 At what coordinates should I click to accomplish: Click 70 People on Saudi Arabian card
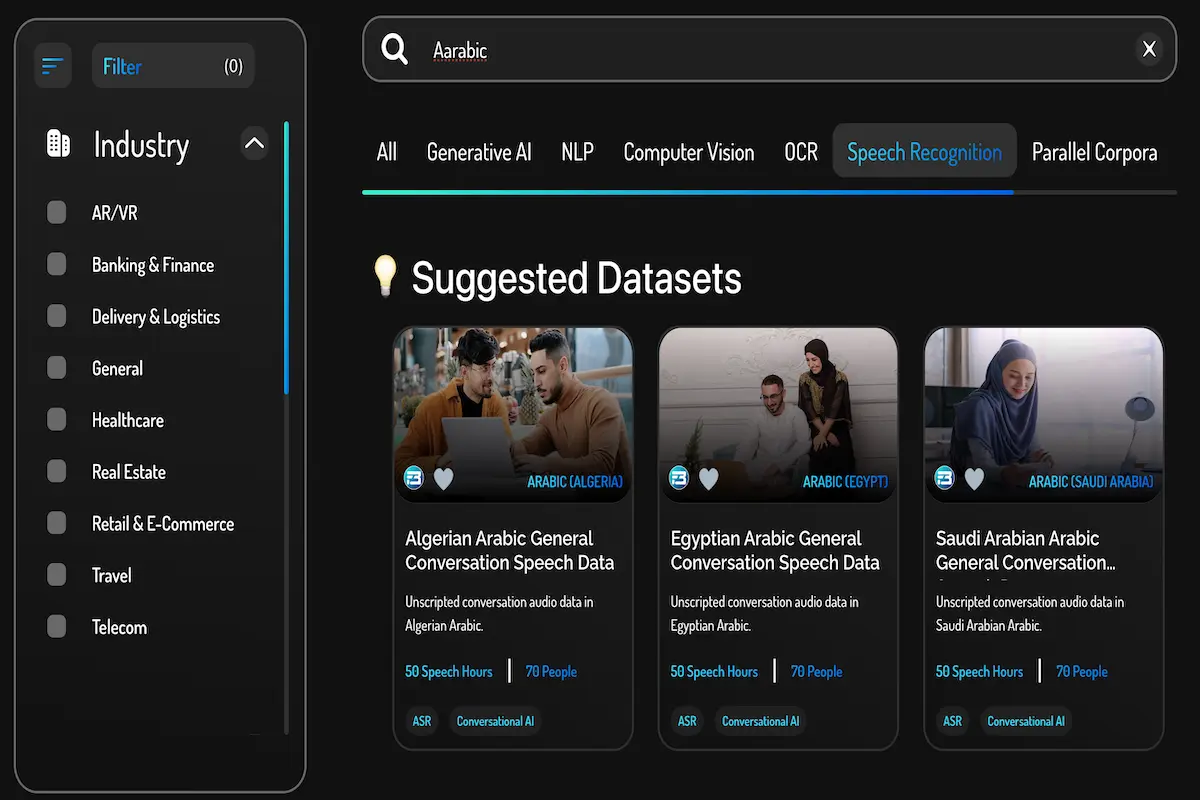(1082, 672)
